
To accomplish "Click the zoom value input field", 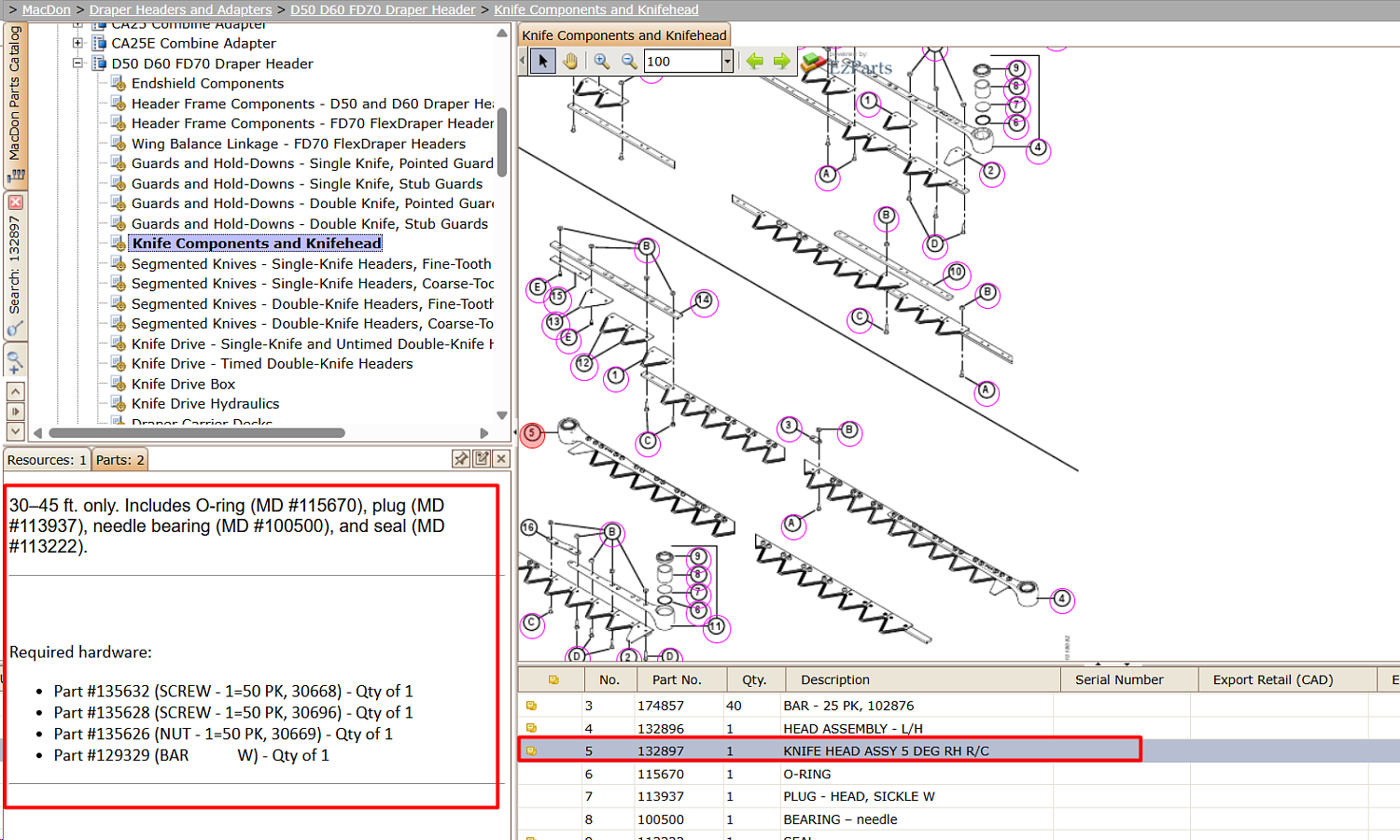I will click(682, 62).
